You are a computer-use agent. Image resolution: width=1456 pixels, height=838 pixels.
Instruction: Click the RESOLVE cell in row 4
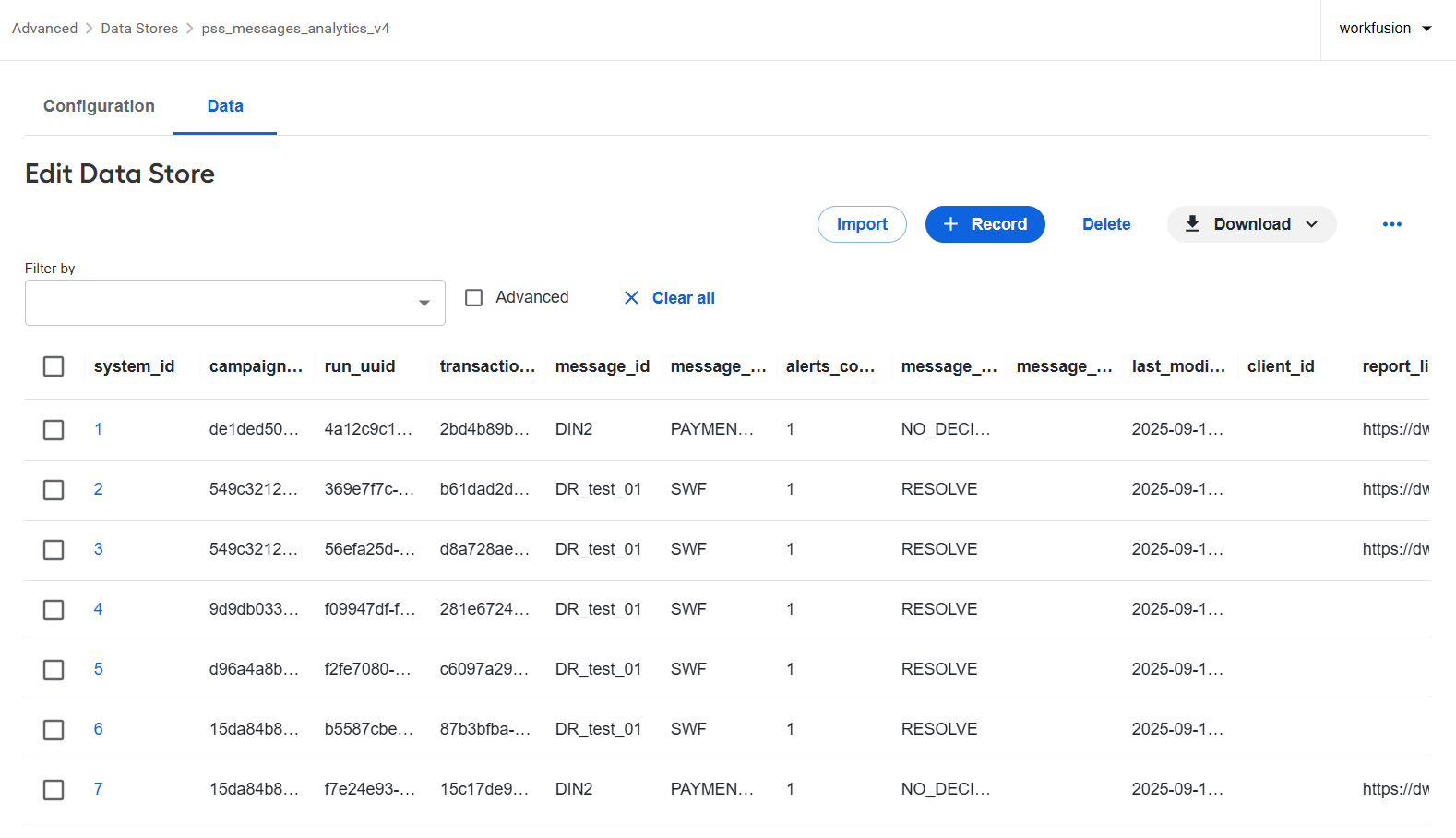pos(939,609)
